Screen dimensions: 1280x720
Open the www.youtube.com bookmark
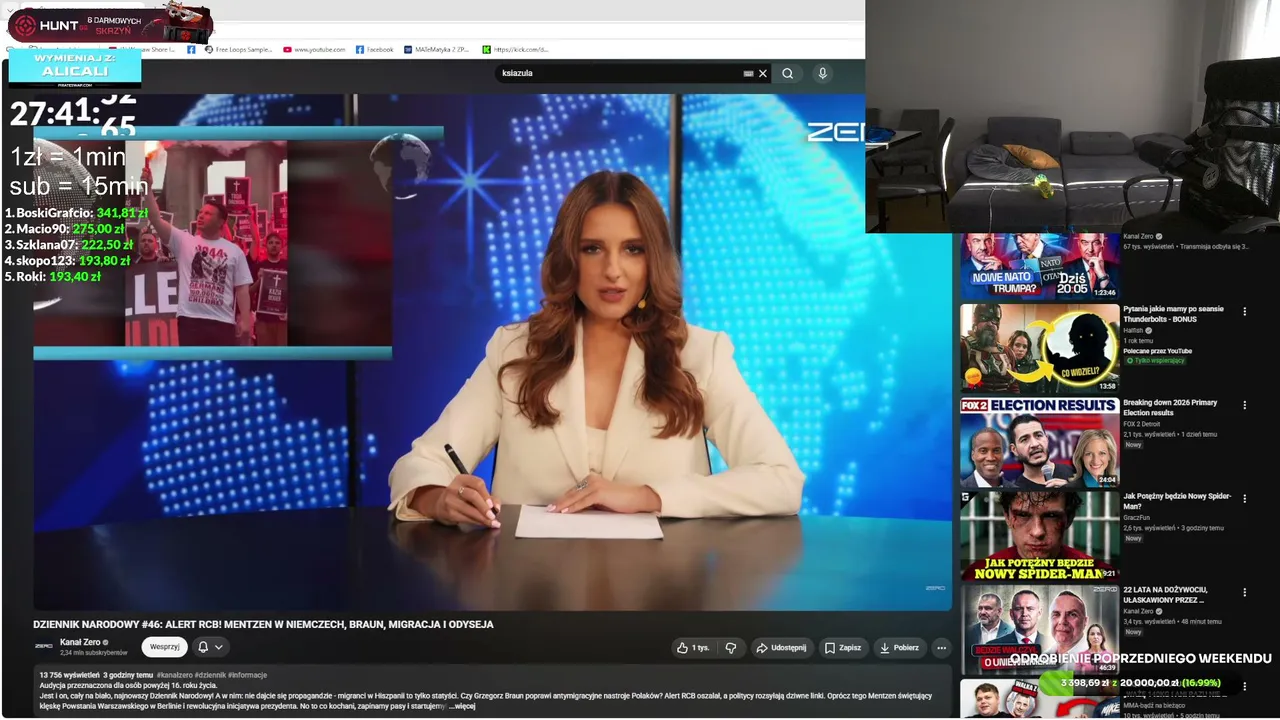[x=314, y=49]
